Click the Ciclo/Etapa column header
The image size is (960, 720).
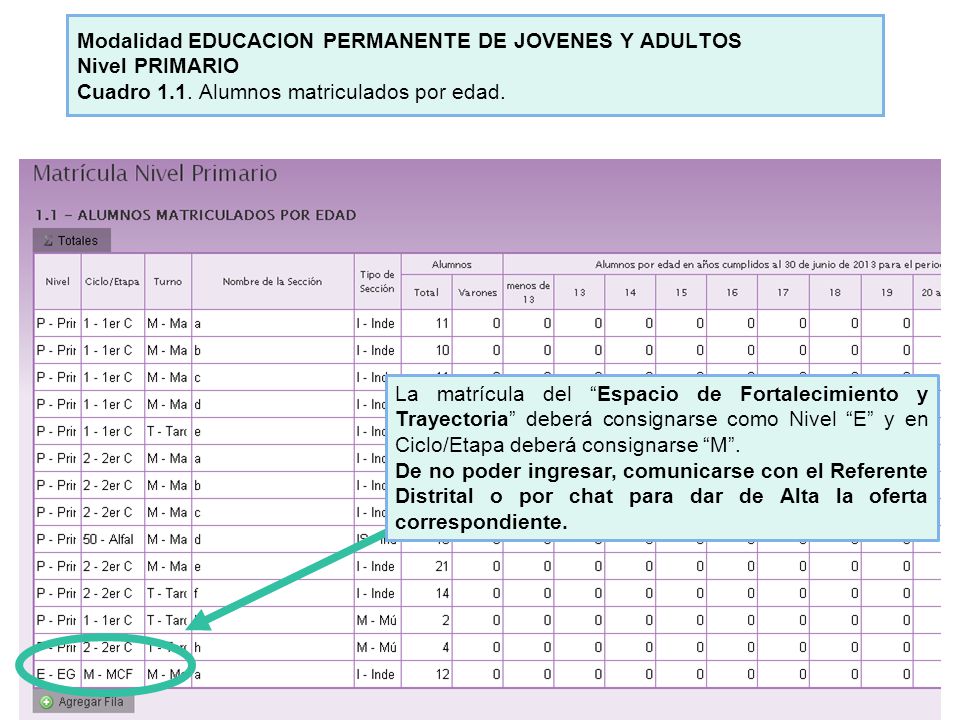(113, 282)
